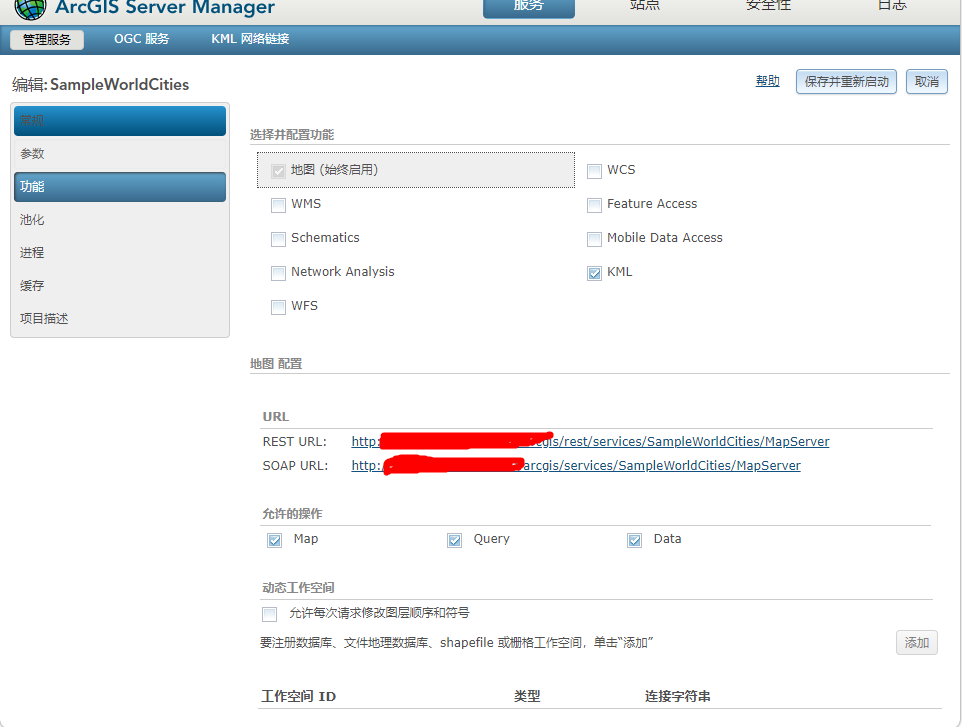Click the 添加 workspace button
Image resolution: width=962 pixels, height=727 pixels.
coord(917,642)
